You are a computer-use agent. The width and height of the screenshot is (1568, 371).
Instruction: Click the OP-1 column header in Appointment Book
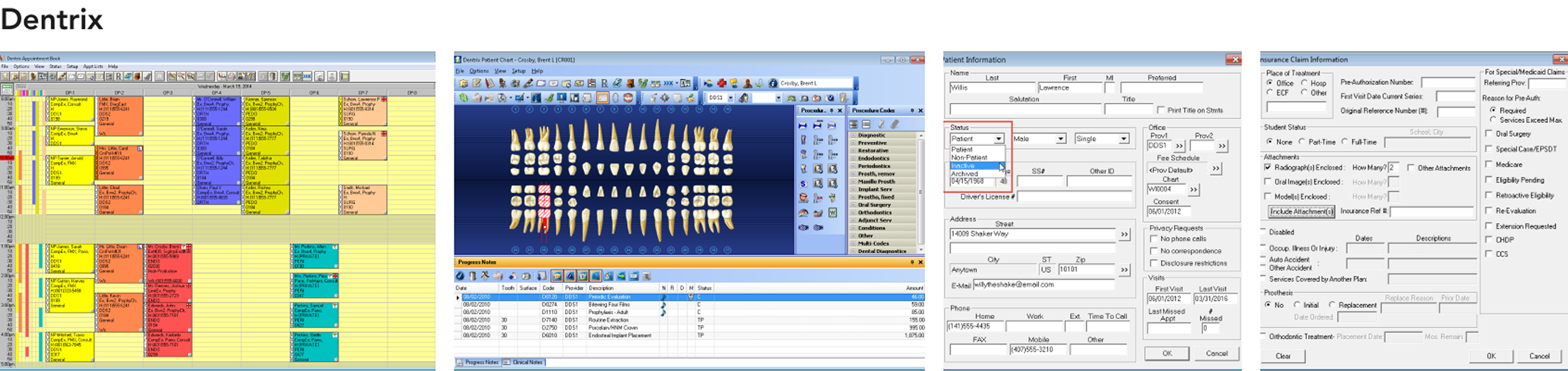click(70, 93)
